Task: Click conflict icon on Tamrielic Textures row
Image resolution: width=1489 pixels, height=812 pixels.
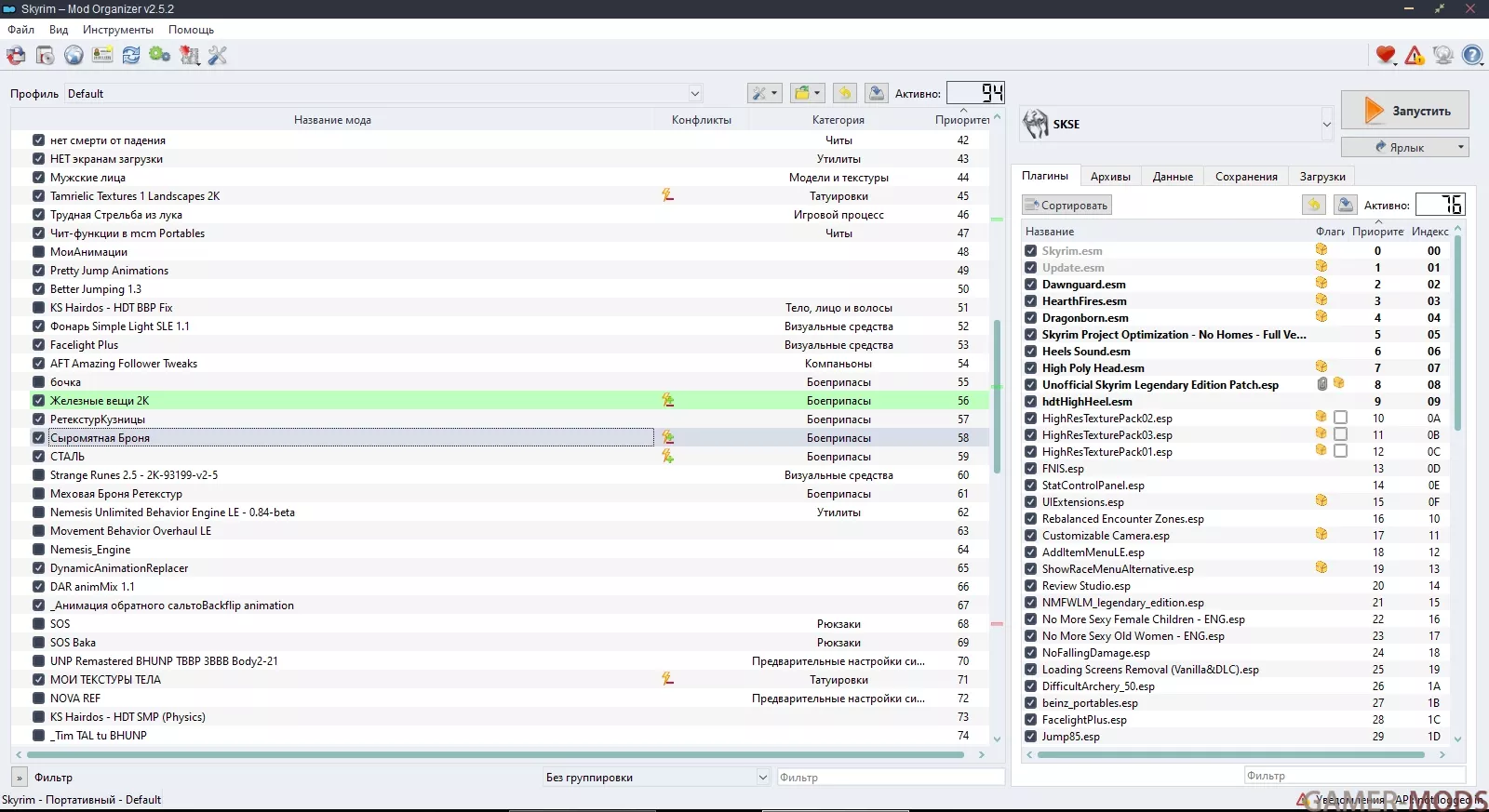Action: [667, 195]
